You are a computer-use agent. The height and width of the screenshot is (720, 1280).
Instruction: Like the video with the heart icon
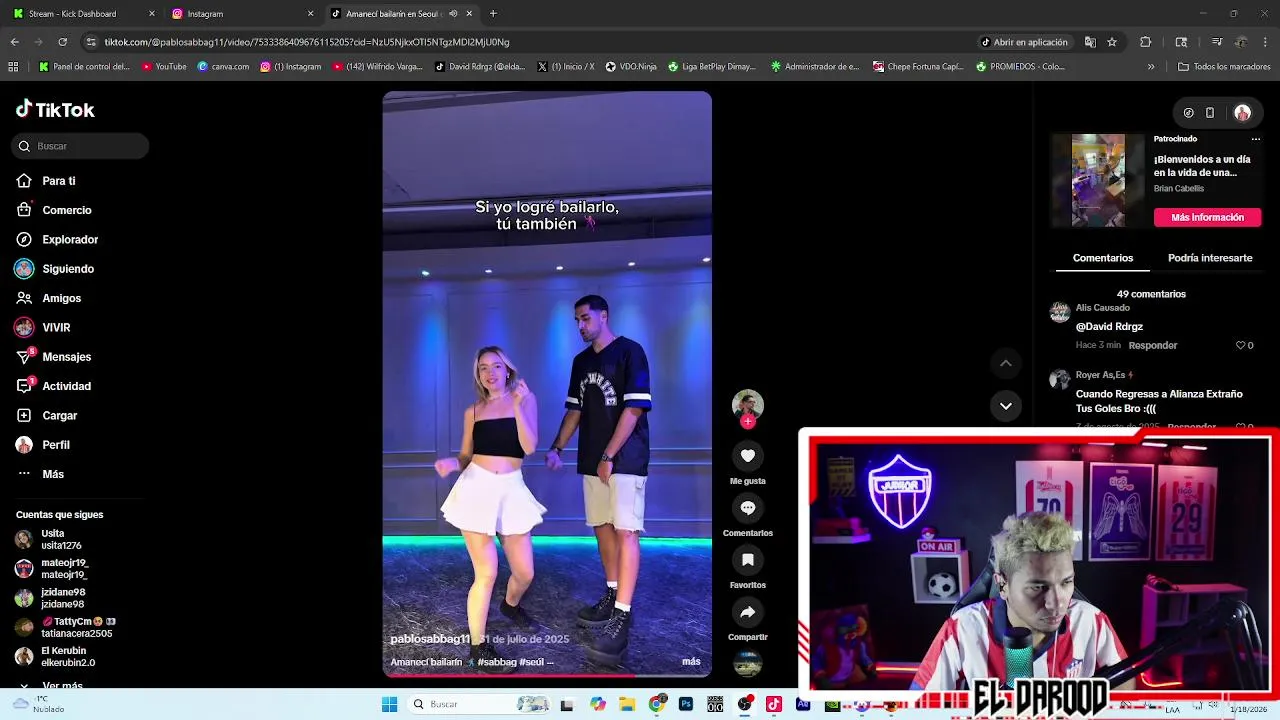[x=747, y=455]
